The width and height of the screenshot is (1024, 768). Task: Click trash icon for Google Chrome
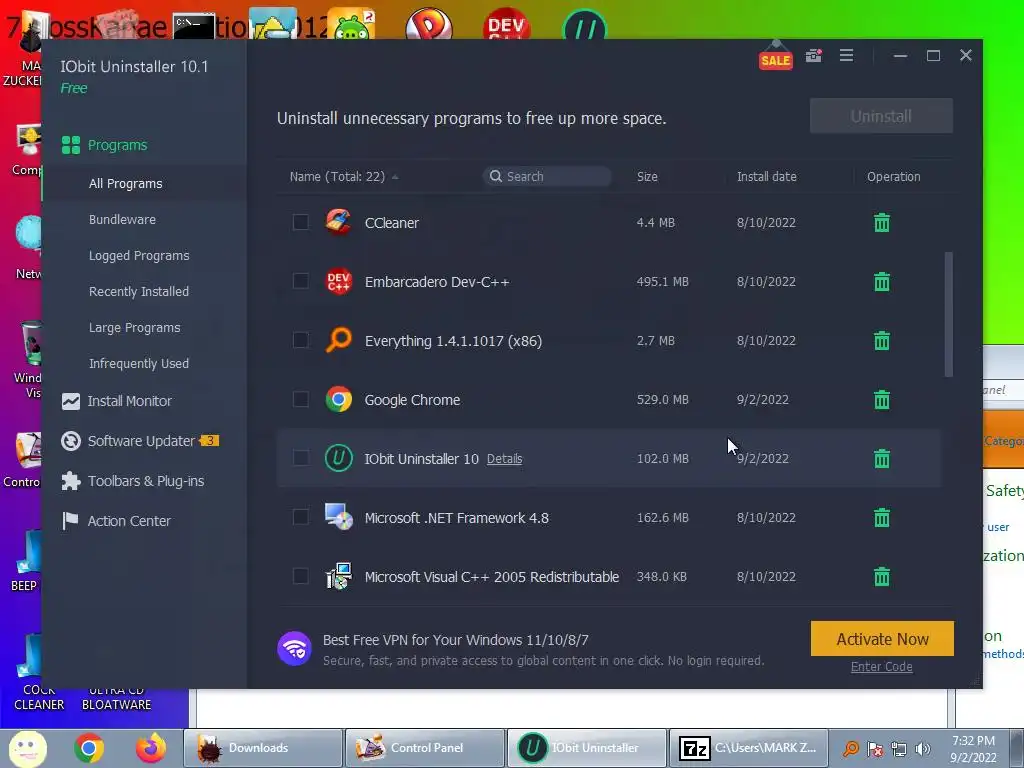coord(882,400)
